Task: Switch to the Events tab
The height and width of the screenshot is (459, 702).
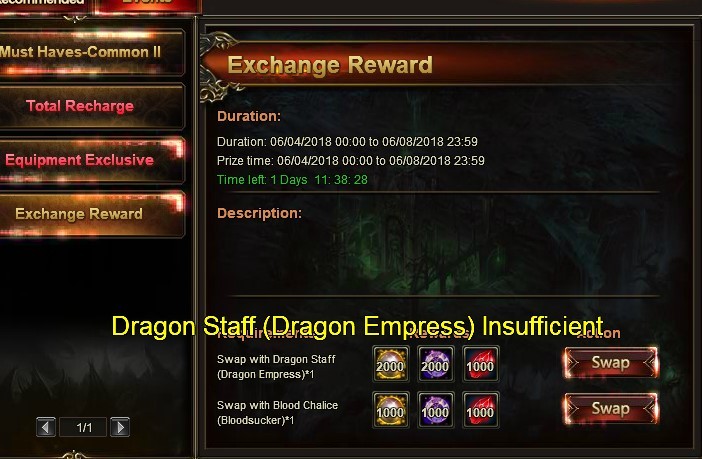Action: pos(148,5)
